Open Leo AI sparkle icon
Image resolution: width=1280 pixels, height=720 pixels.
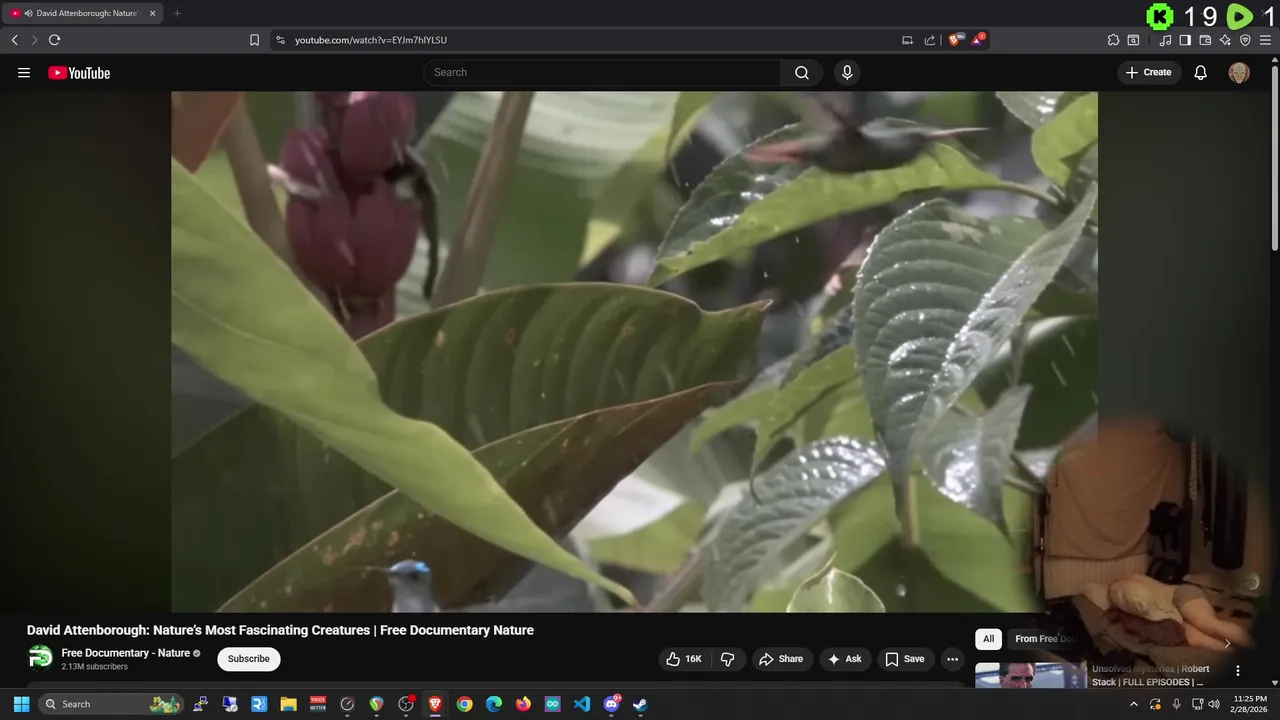[1225, 40]
